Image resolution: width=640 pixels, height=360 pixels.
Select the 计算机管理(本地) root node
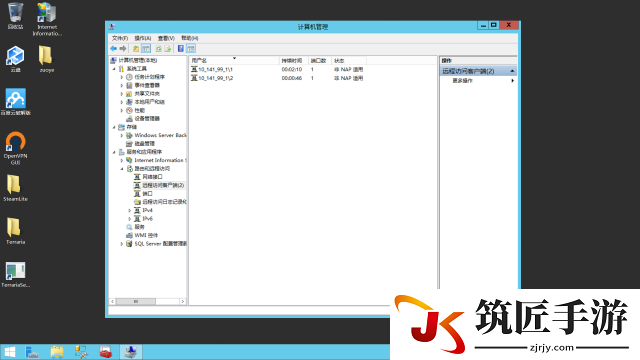tap(138, 60)
